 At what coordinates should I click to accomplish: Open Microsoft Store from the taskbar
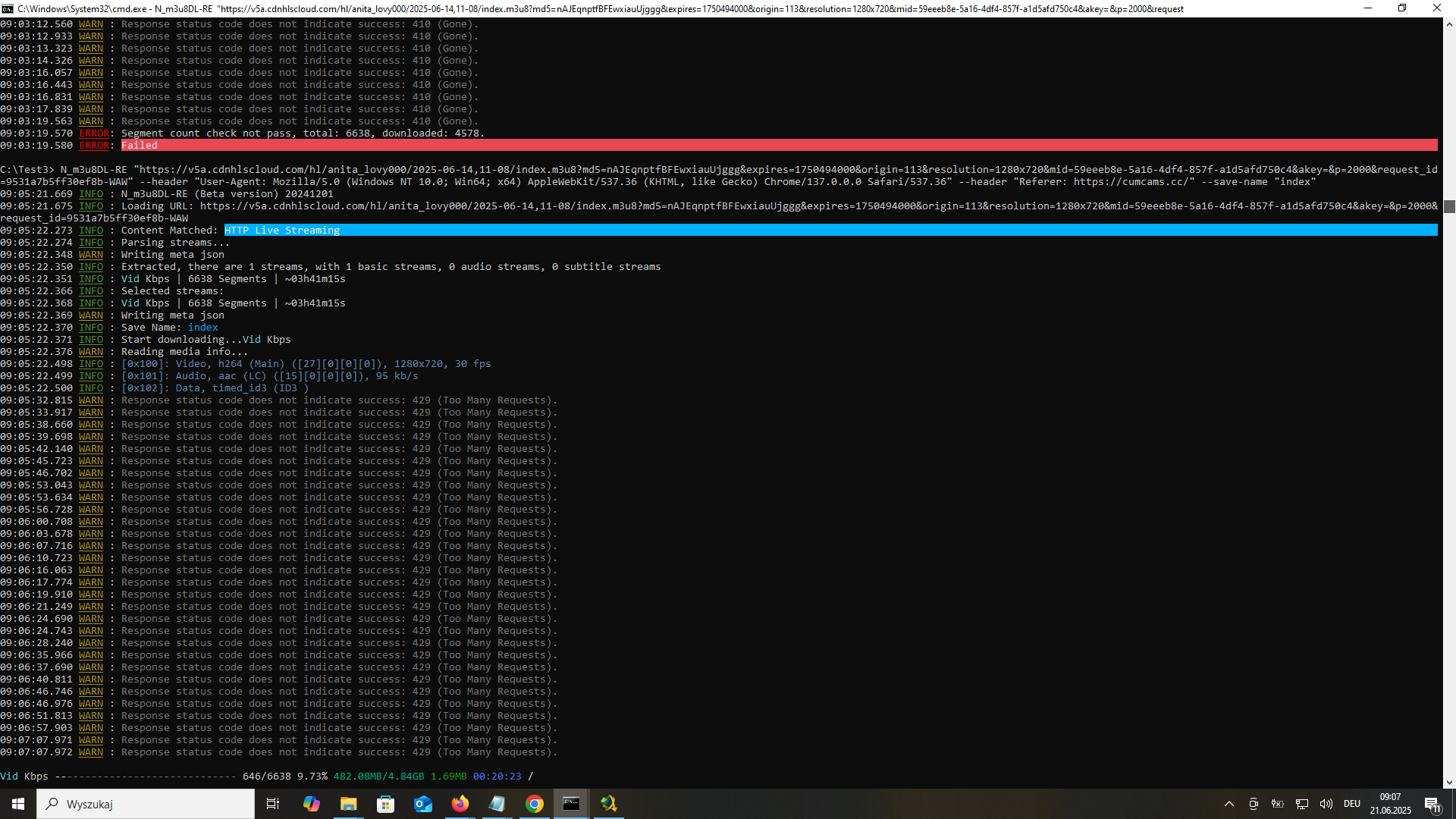[385, 804]
